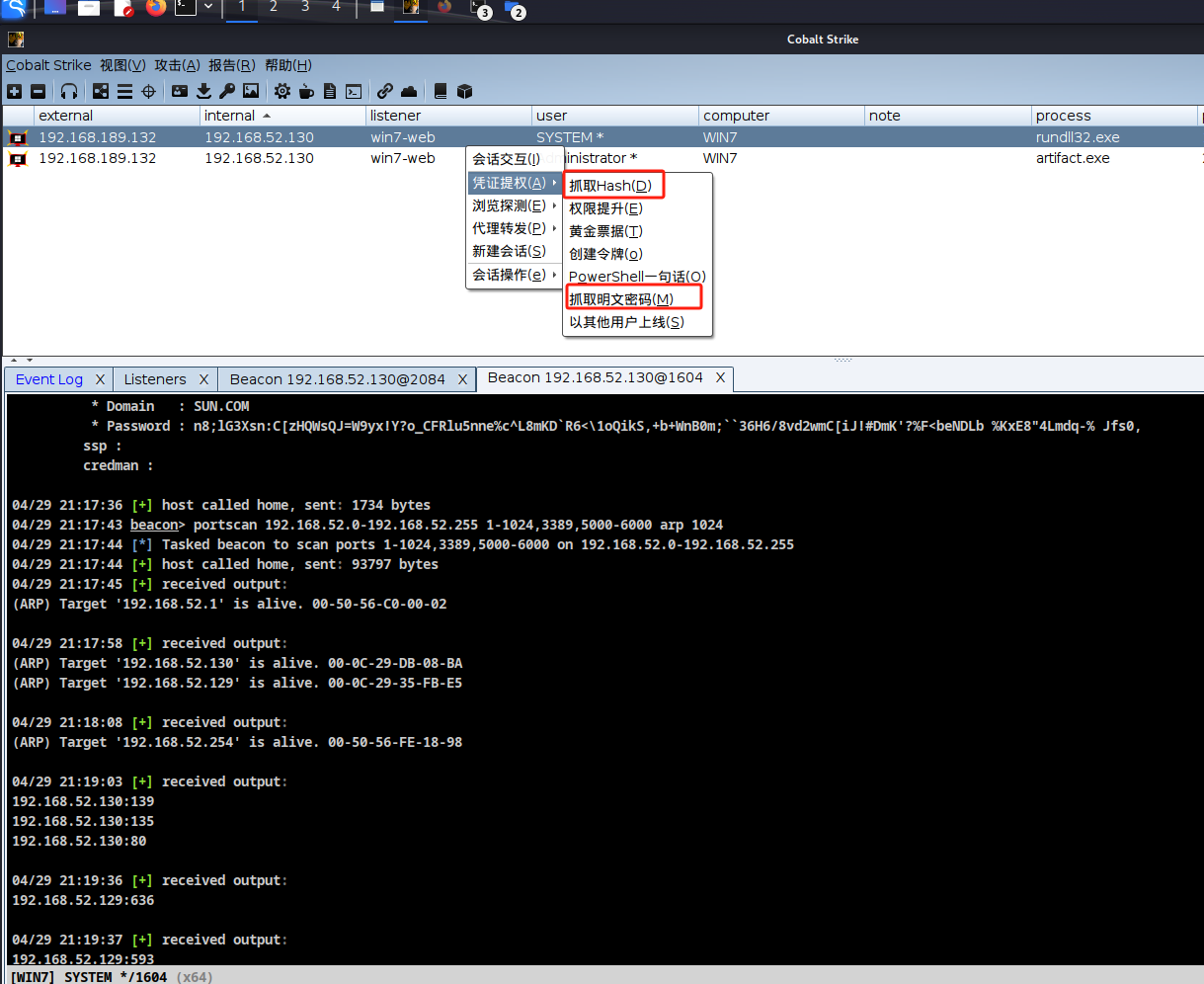Click the gear icon to generate Windows executable

tap(282, 91)
